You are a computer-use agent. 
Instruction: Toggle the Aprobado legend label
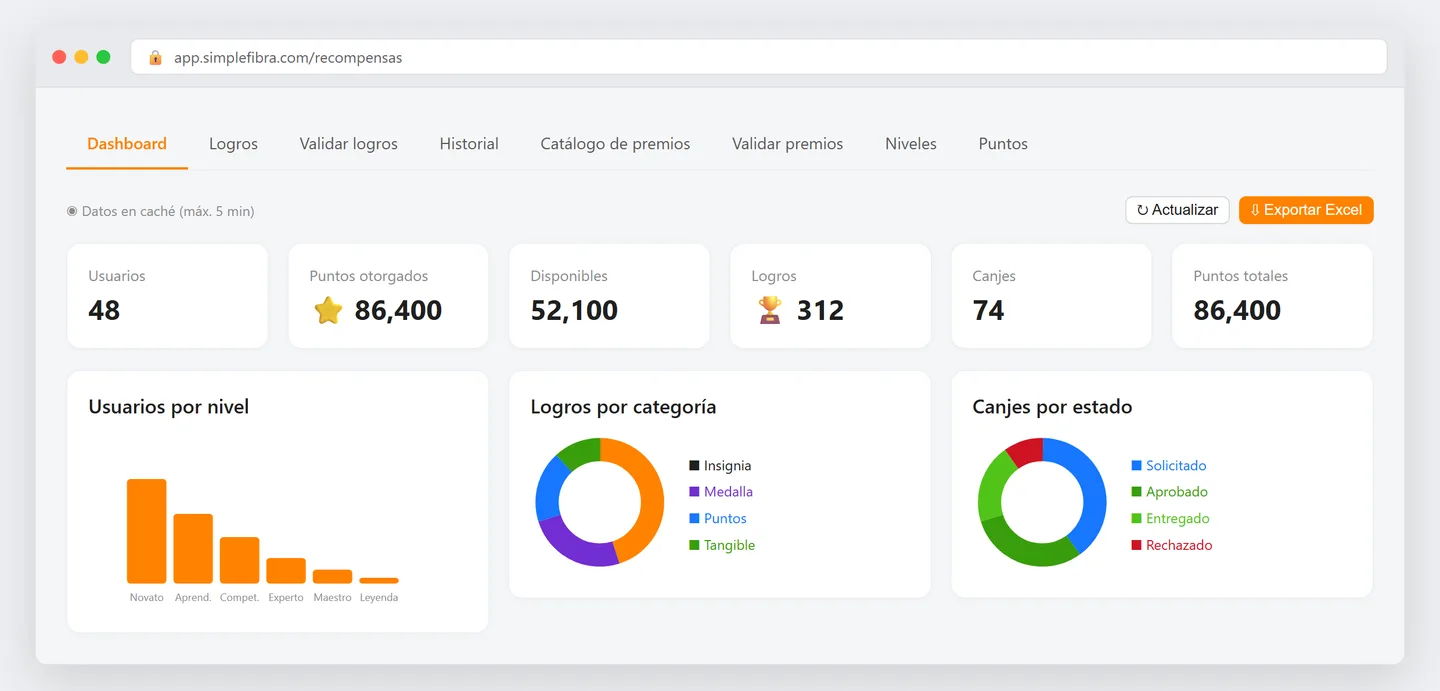pos(1177,492)
